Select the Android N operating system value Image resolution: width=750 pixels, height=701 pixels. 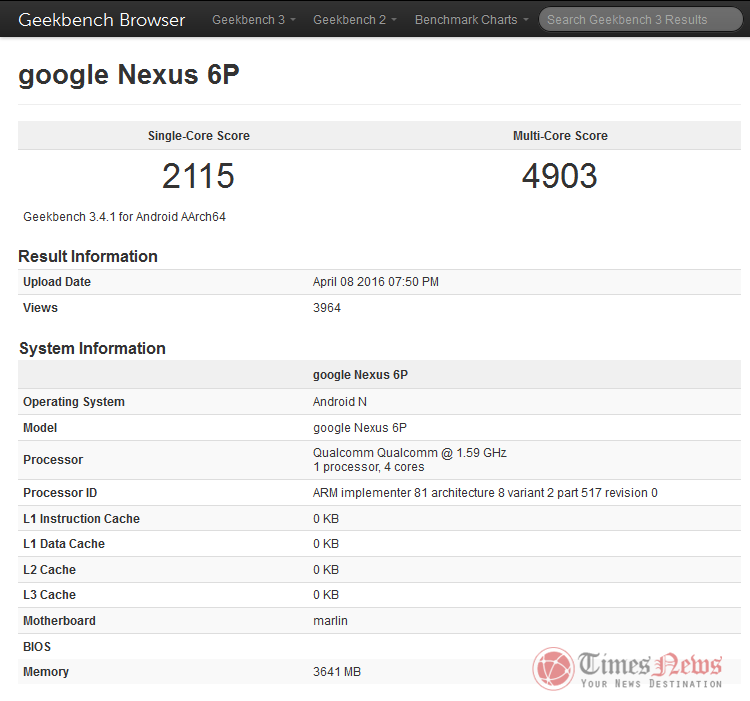340,402
